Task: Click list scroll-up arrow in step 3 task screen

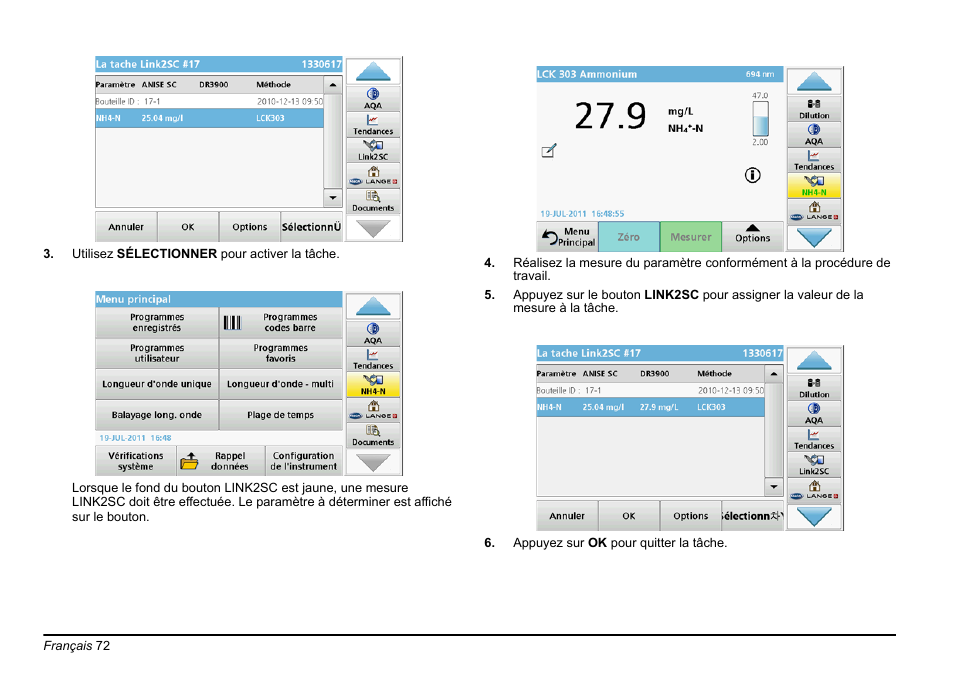Action: pos(333,85)
